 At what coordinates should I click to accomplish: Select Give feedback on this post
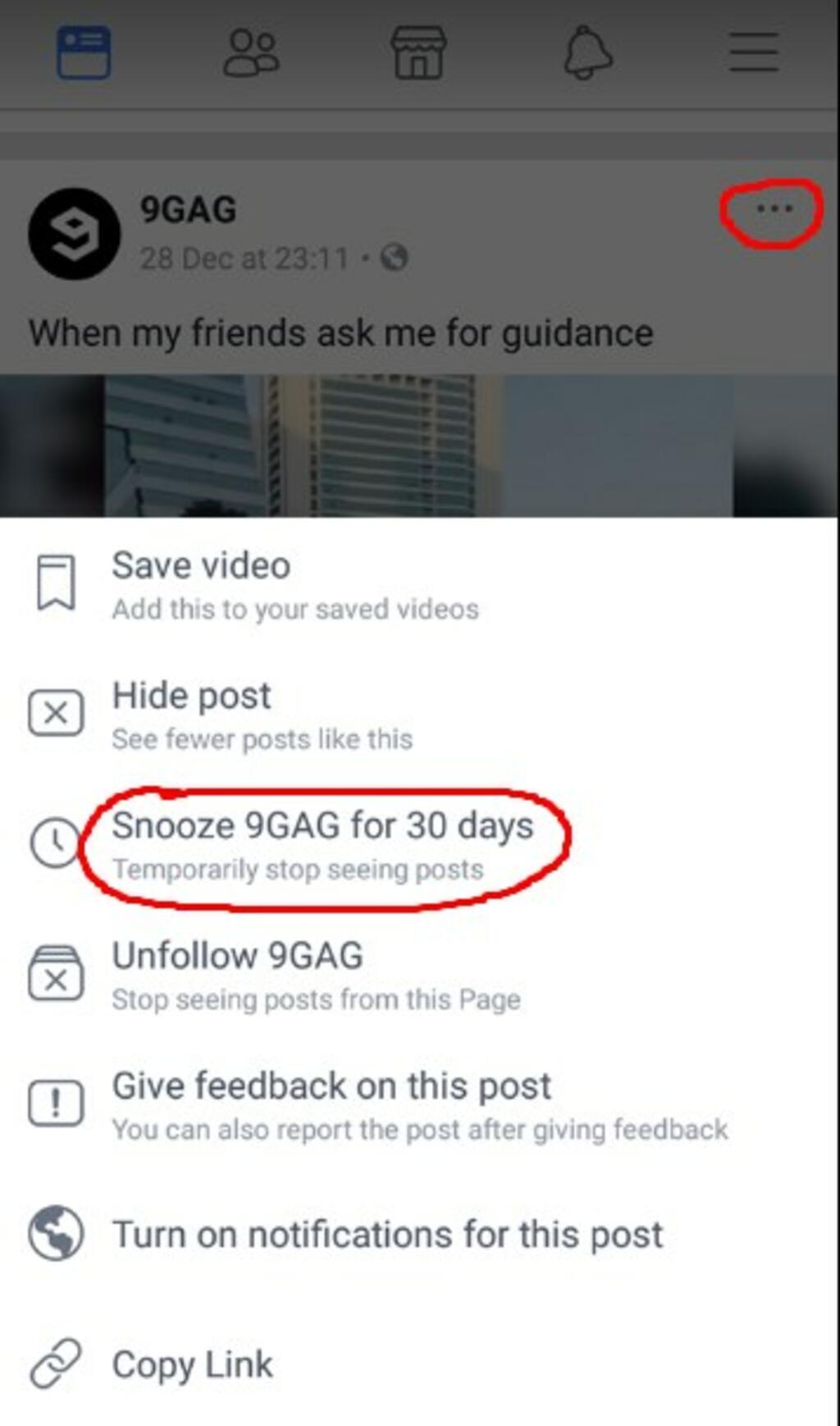tap(420, 1105)
